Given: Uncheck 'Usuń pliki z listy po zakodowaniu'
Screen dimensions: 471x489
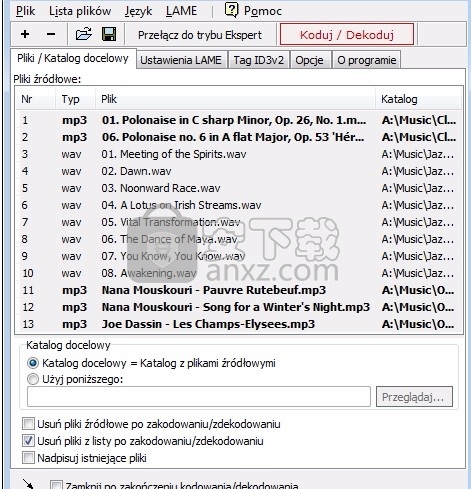Looking at the screenshot, I should [28, 441].
